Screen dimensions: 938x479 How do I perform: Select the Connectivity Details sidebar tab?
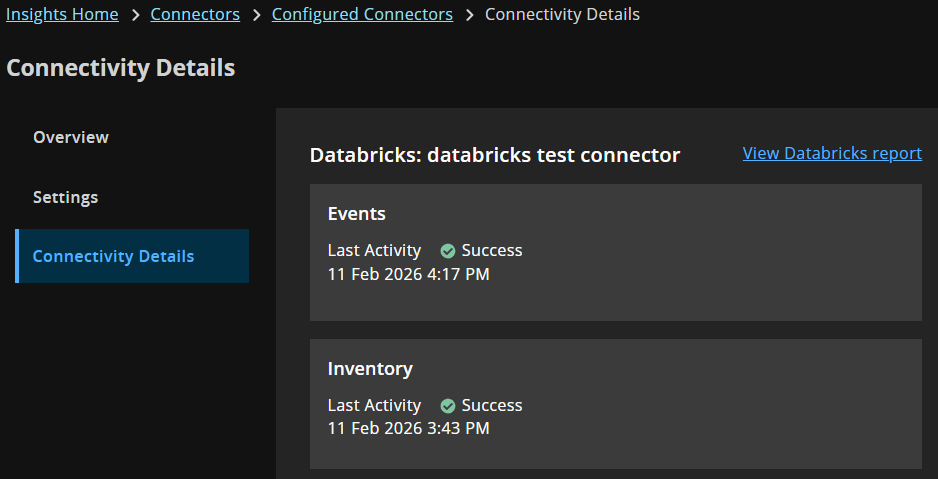coord(114,256)
